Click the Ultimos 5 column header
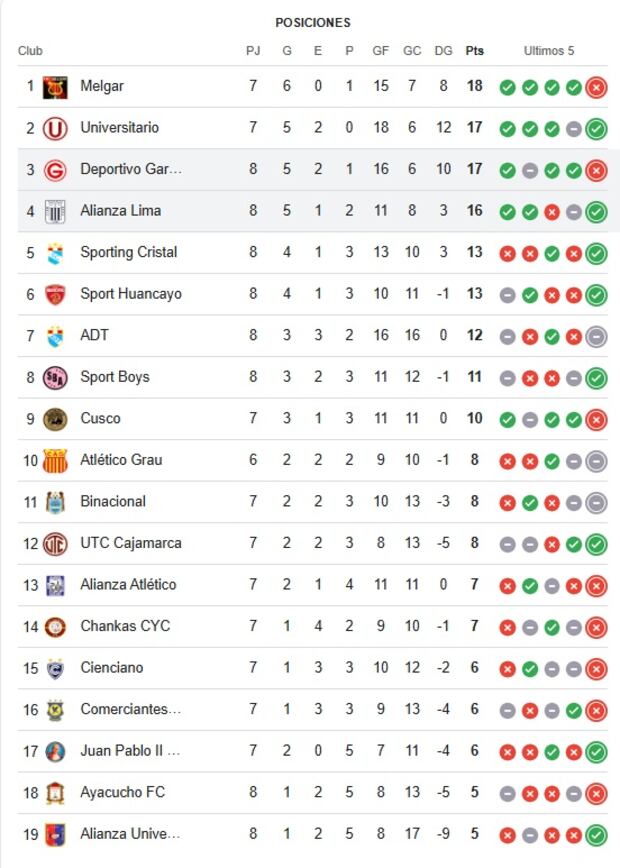The height and width of the screenshot is (868, 620). coord(549,51)
